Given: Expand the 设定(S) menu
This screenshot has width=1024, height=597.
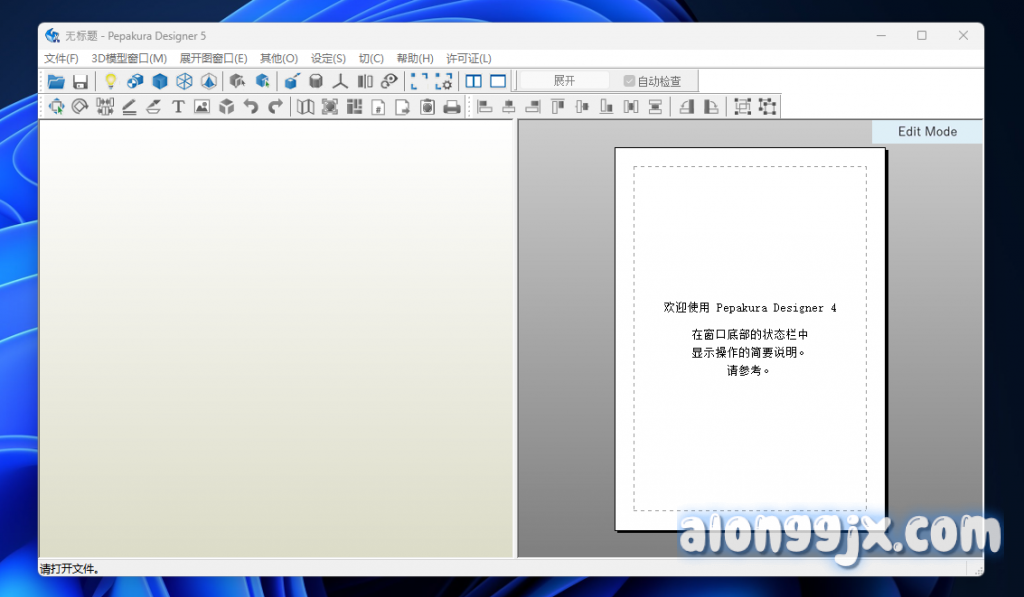Looking at the screenshot, I should [328, 59].
